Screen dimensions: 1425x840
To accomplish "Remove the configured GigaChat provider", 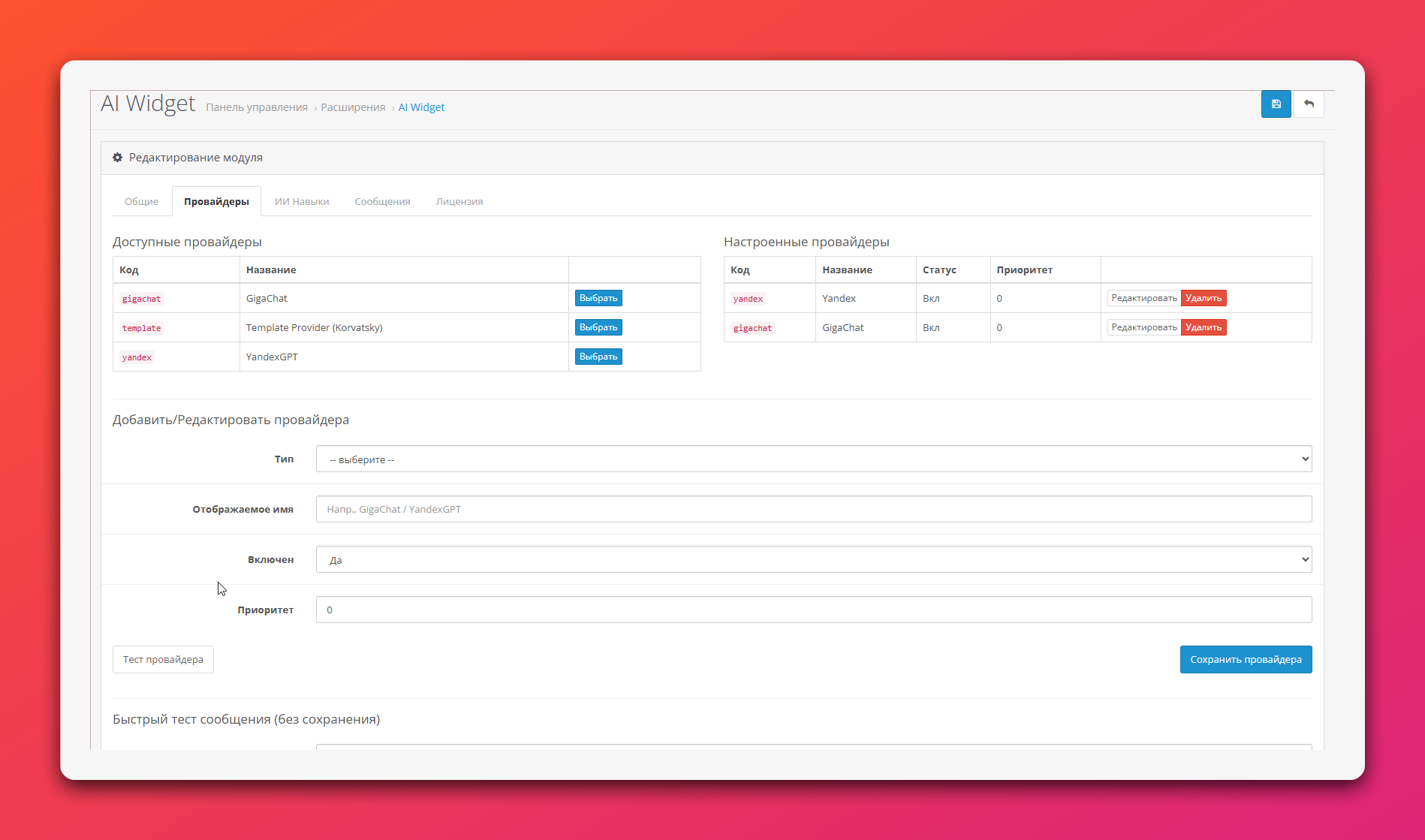I will point(1203,328).
